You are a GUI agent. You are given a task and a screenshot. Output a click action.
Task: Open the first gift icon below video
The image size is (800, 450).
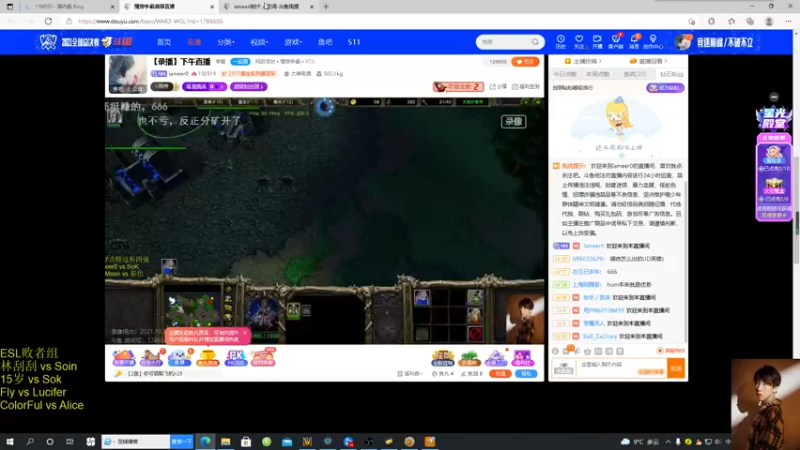123,358
